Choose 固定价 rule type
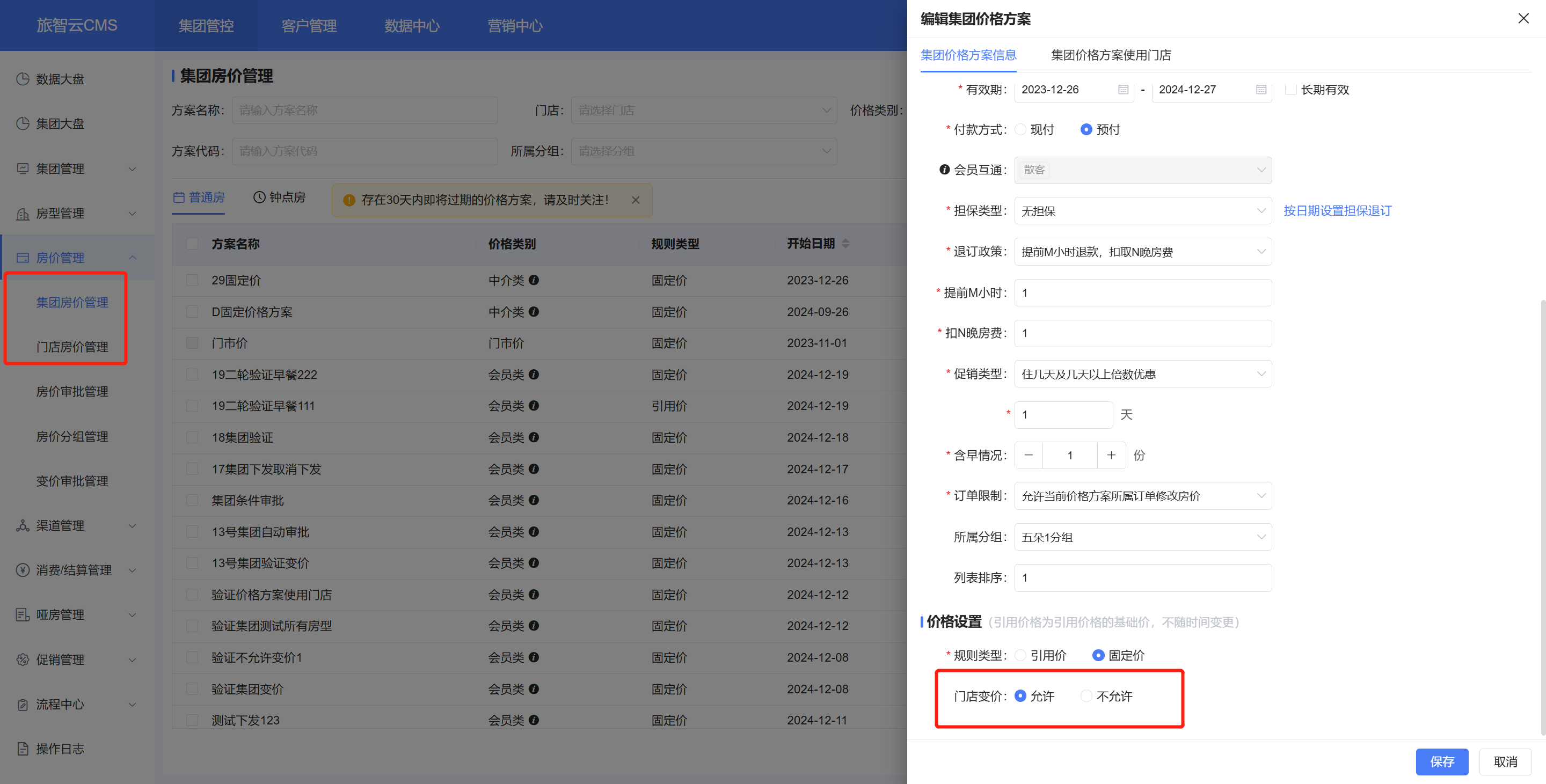1546x784 pixels. click(1098, 656)
